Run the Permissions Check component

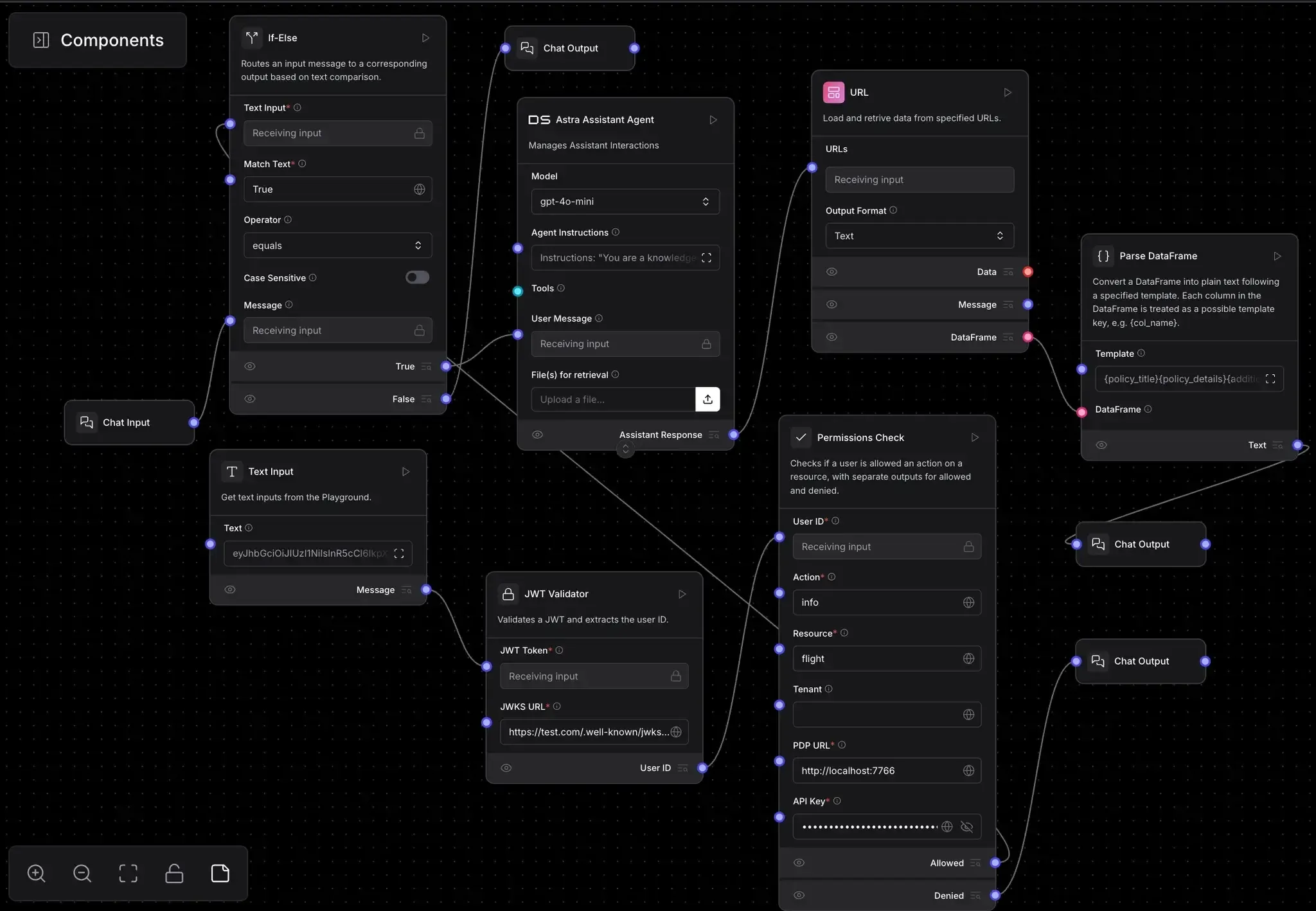pos(975,437)
